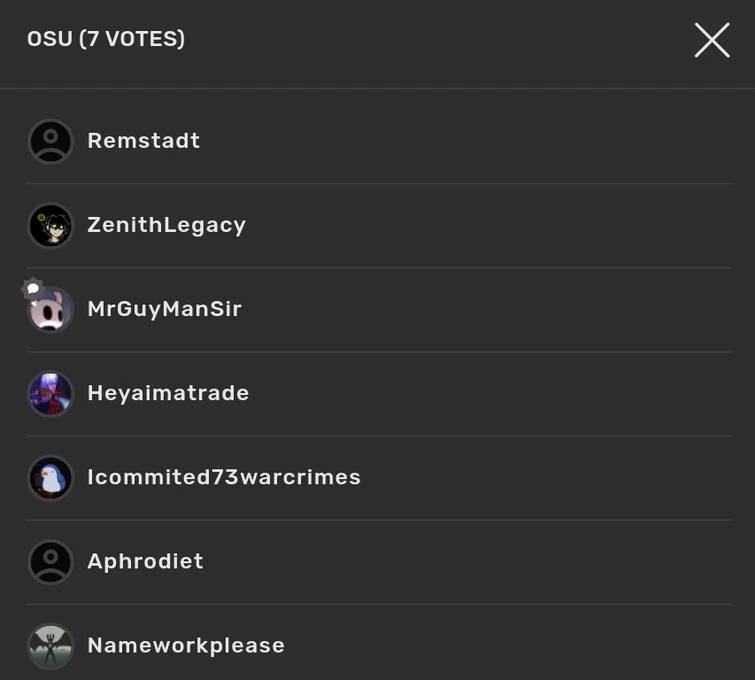Go to Heyaimatrade's profile name

tap(168, 393)
